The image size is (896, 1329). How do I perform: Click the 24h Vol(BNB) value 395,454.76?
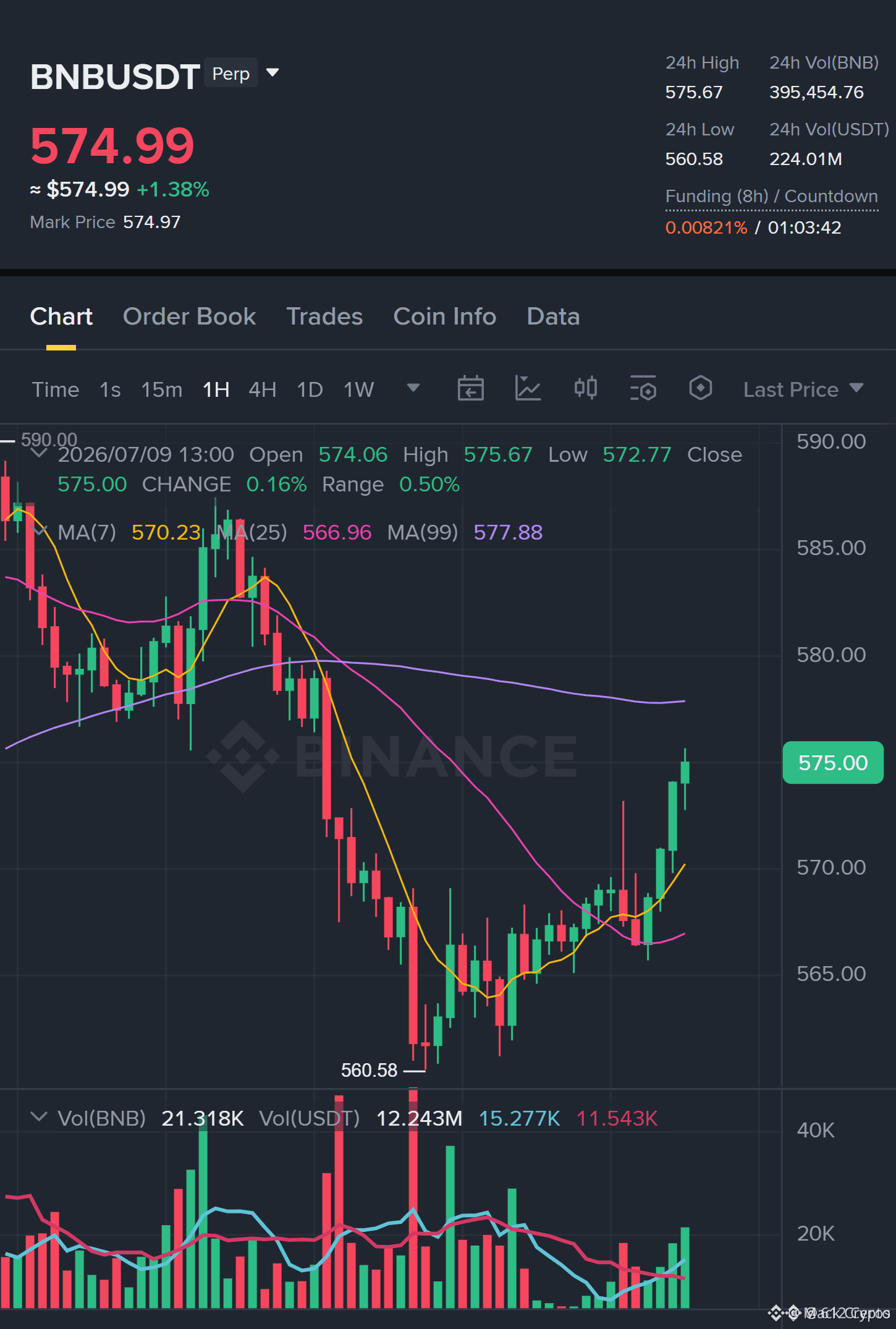[x=816, y=92]
